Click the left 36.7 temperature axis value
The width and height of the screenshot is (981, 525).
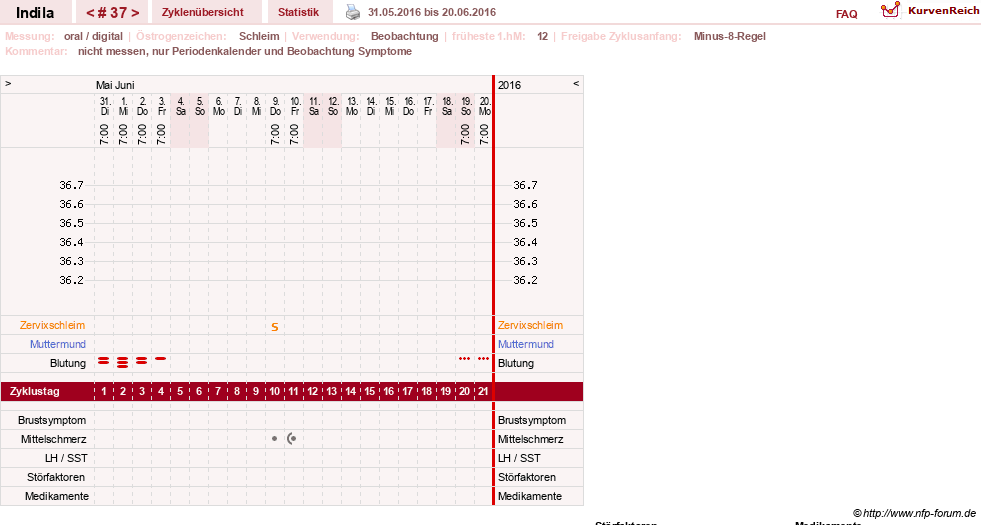tap(71, 185)
